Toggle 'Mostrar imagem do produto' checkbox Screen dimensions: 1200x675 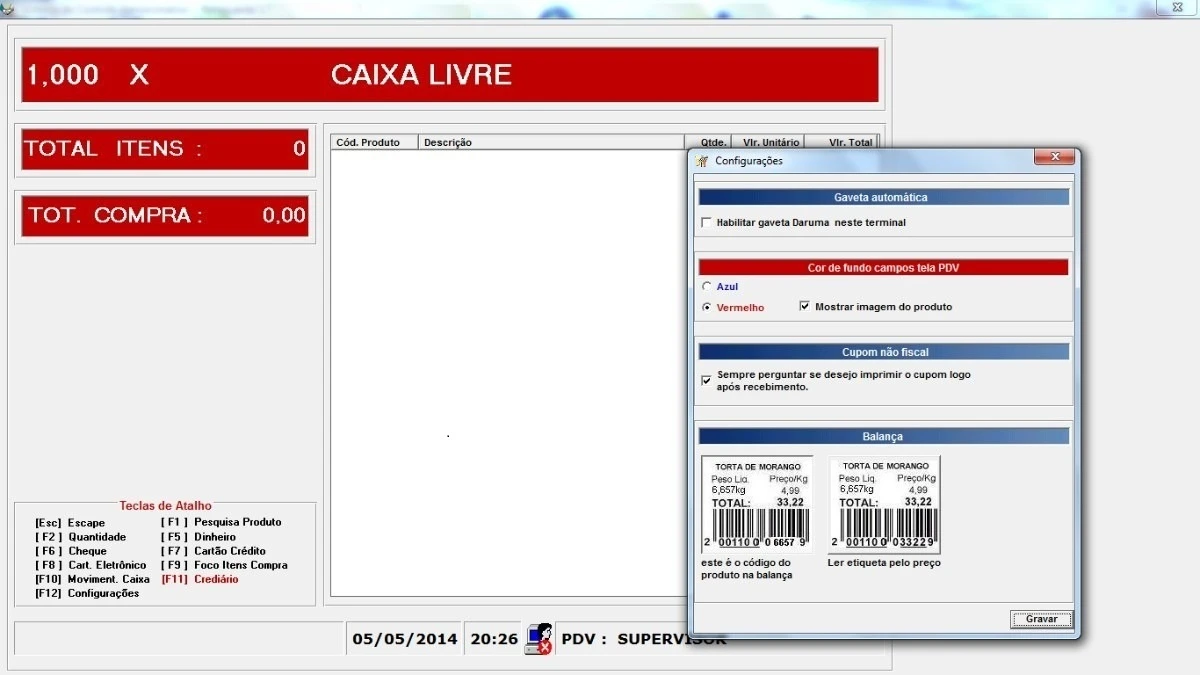805,307
